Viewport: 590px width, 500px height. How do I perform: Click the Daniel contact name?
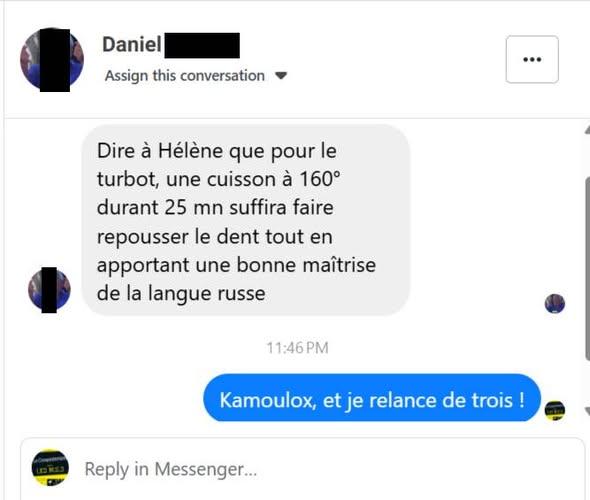click(x=132, y=44)
